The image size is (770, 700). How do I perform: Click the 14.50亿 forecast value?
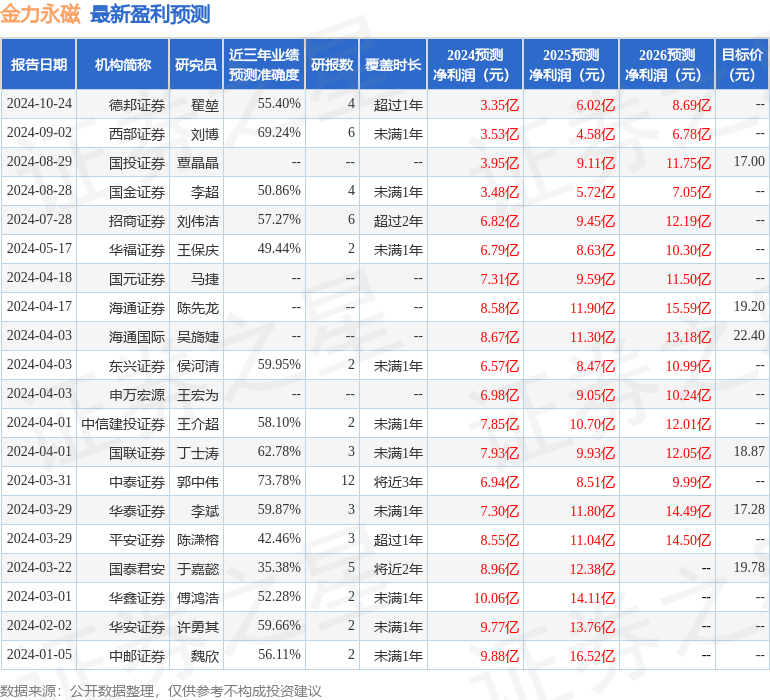point(688,539)
